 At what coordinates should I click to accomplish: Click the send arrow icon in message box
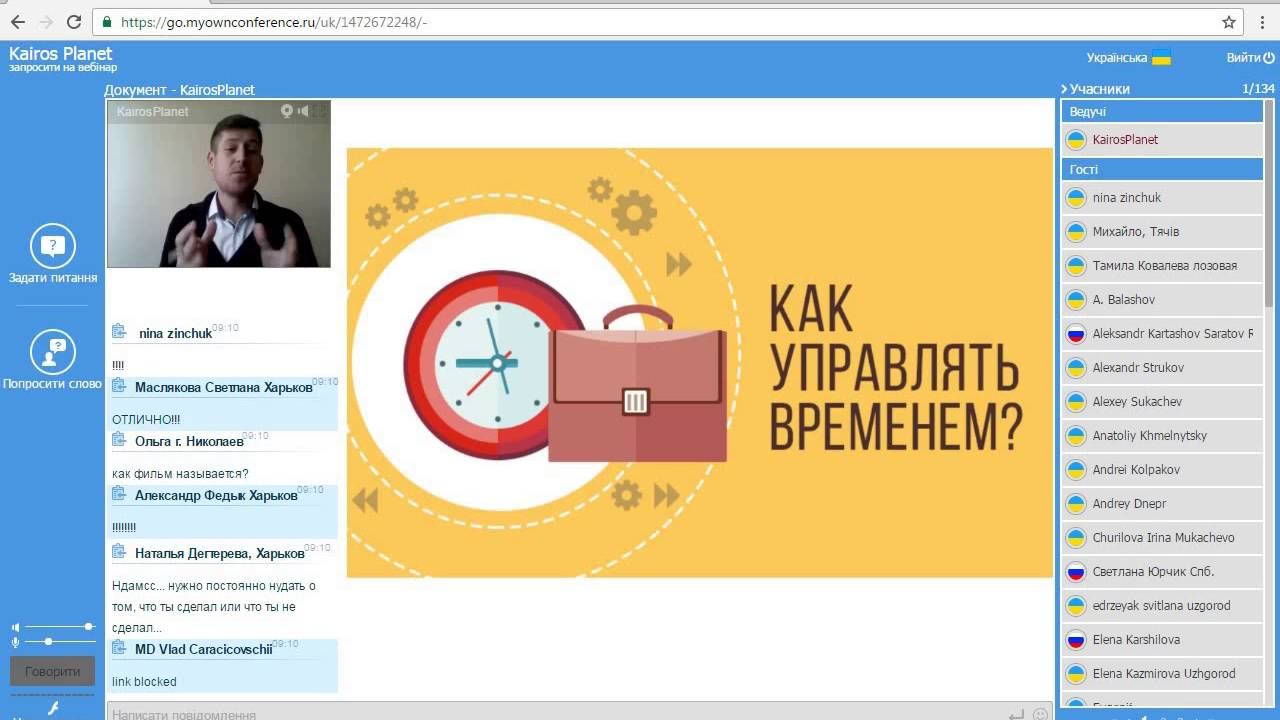pos(1016,714)
